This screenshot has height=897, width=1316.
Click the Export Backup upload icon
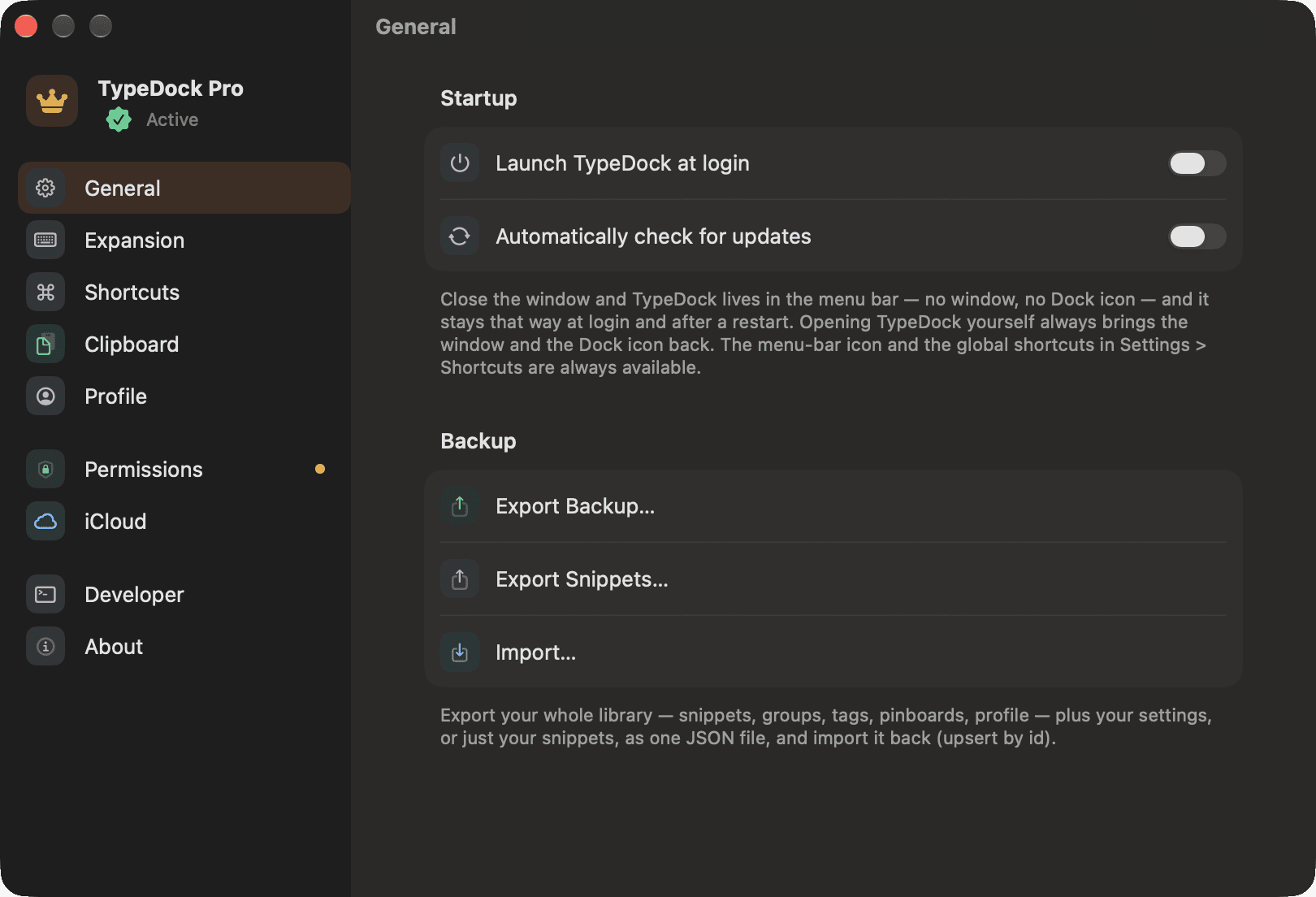point(460,505)
